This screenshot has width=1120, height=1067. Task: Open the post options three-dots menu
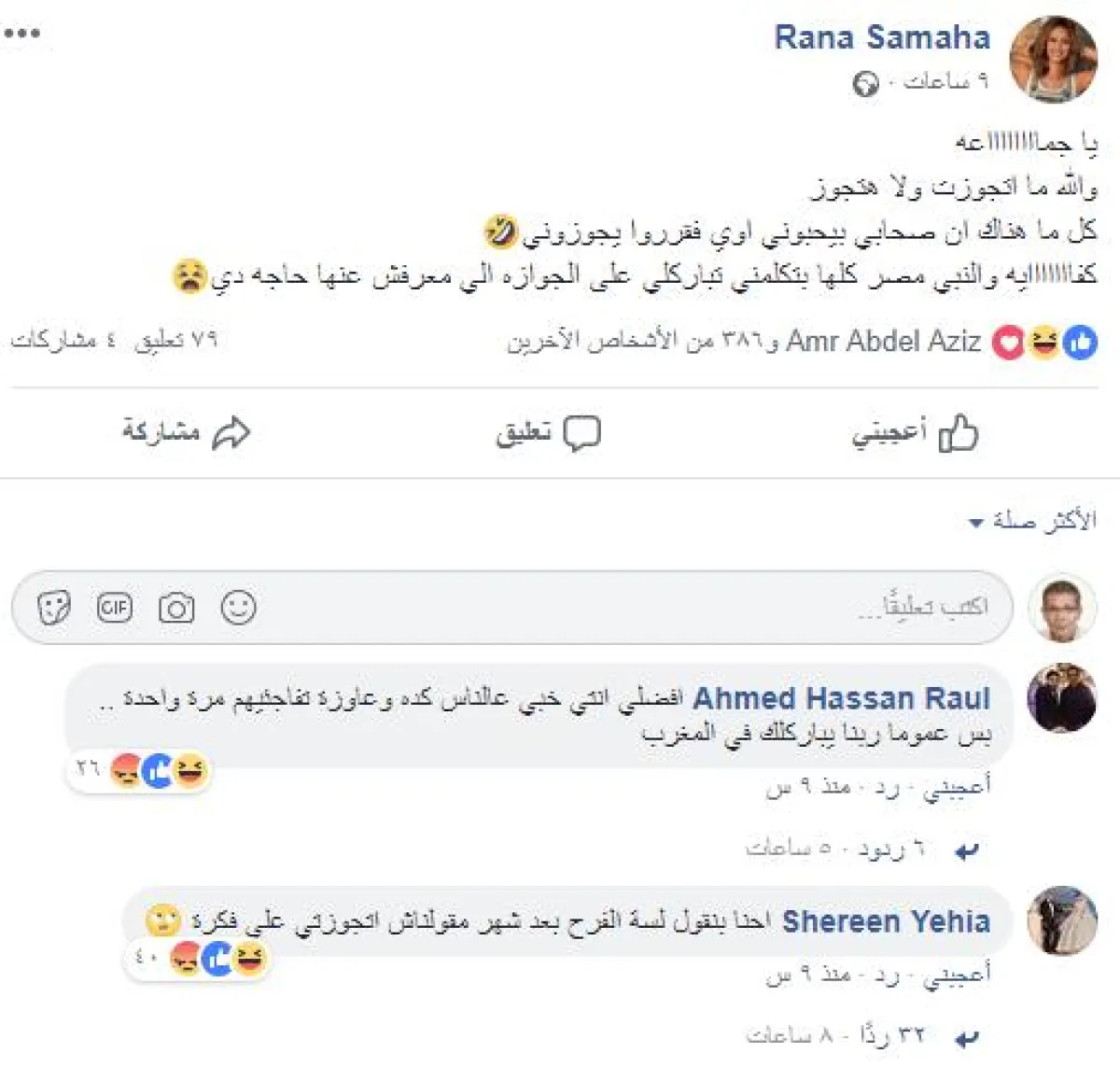tap(22, 33)
